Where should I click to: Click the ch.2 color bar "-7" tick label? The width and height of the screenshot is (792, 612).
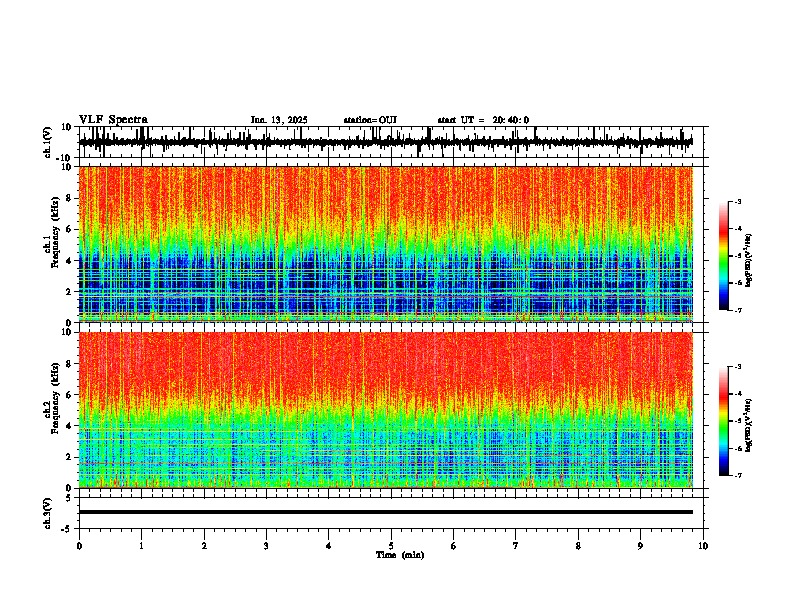[x=738, y=475]
